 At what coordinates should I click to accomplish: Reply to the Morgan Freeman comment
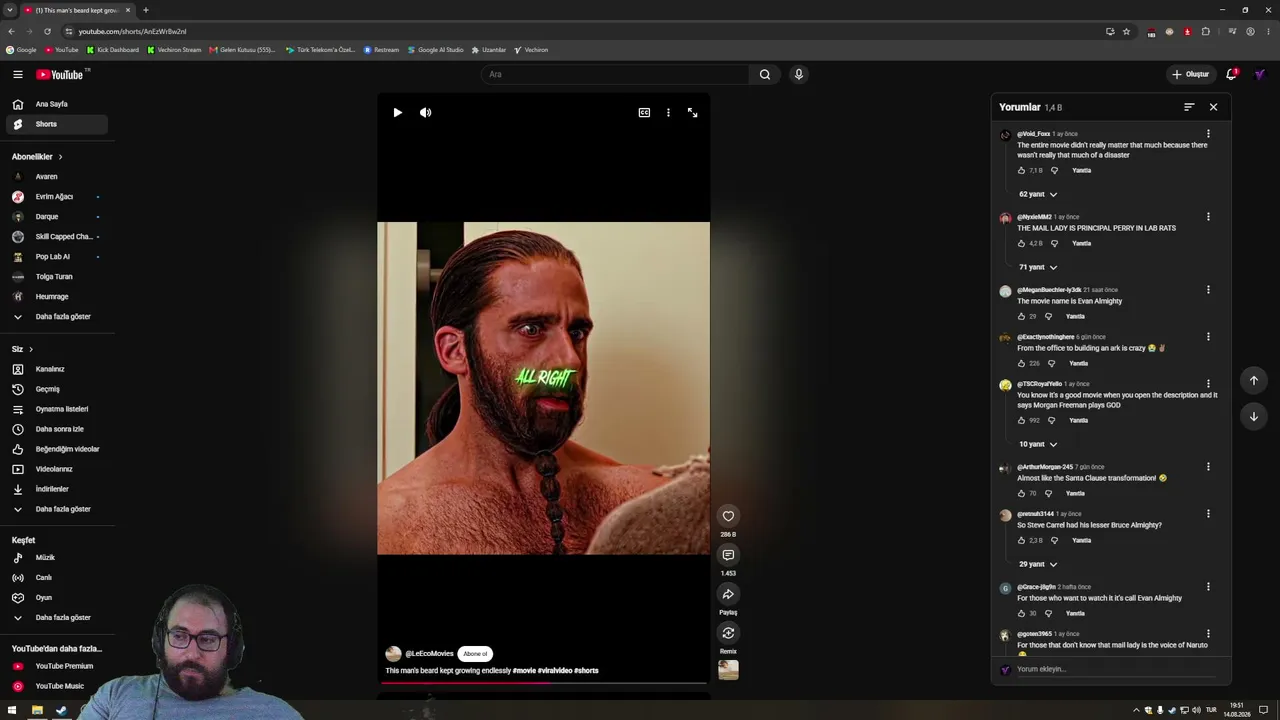(x=1078, y=421)
